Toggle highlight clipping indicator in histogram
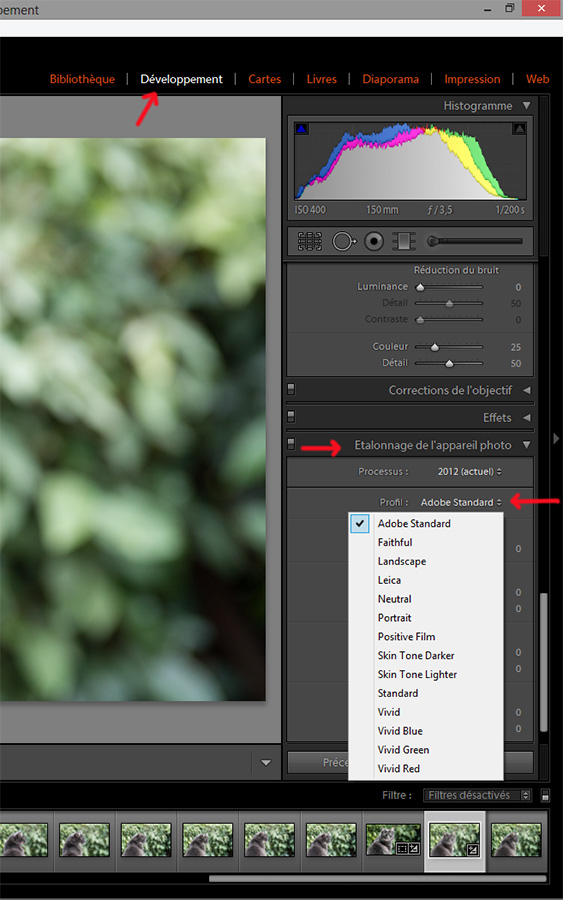The height and width of the screenshot is (900, 563). (519, 129)
